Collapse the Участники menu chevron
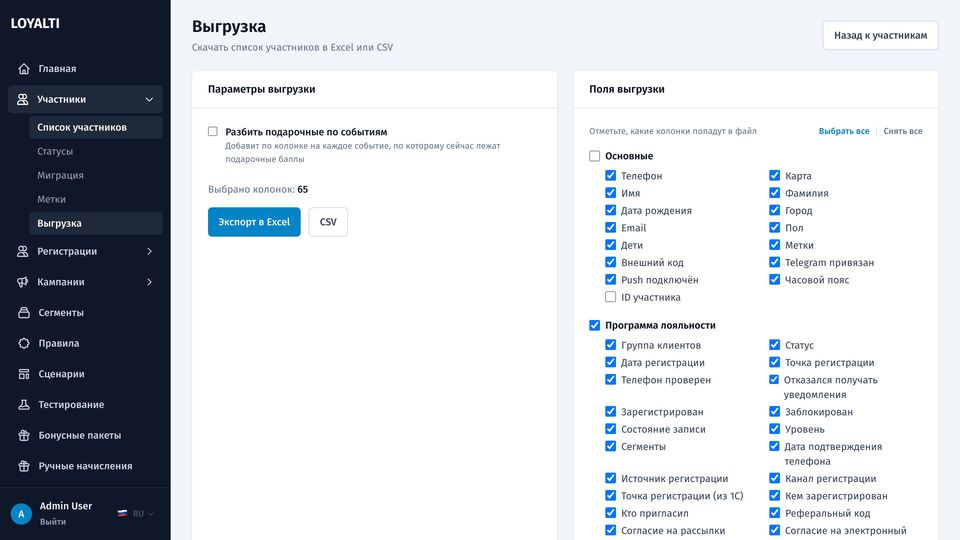This screenshot has width=960, height=540. [x=149, y=99]
